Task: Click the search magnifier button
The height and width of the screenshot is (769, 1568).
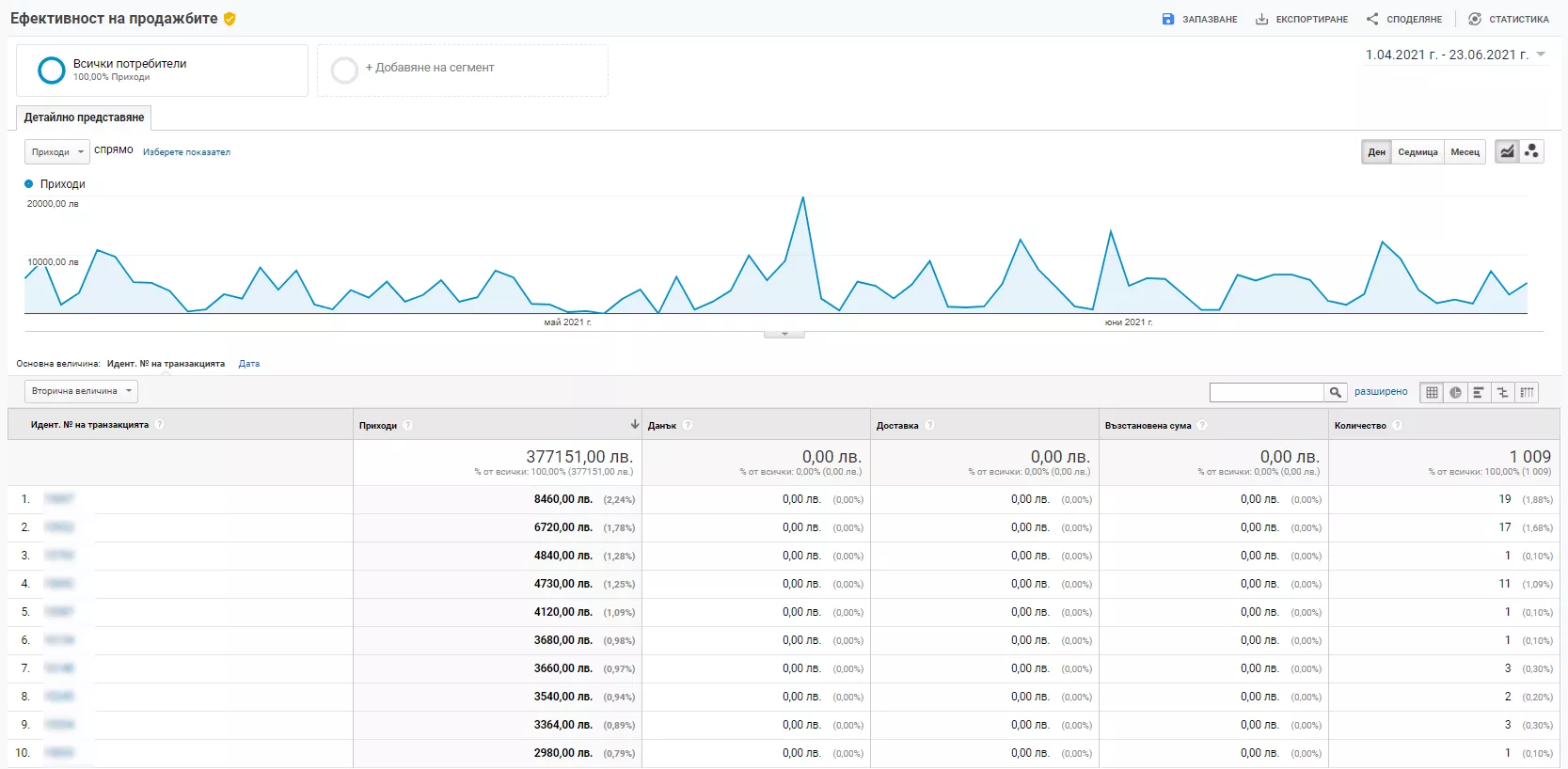Action: coord(1335,392)
